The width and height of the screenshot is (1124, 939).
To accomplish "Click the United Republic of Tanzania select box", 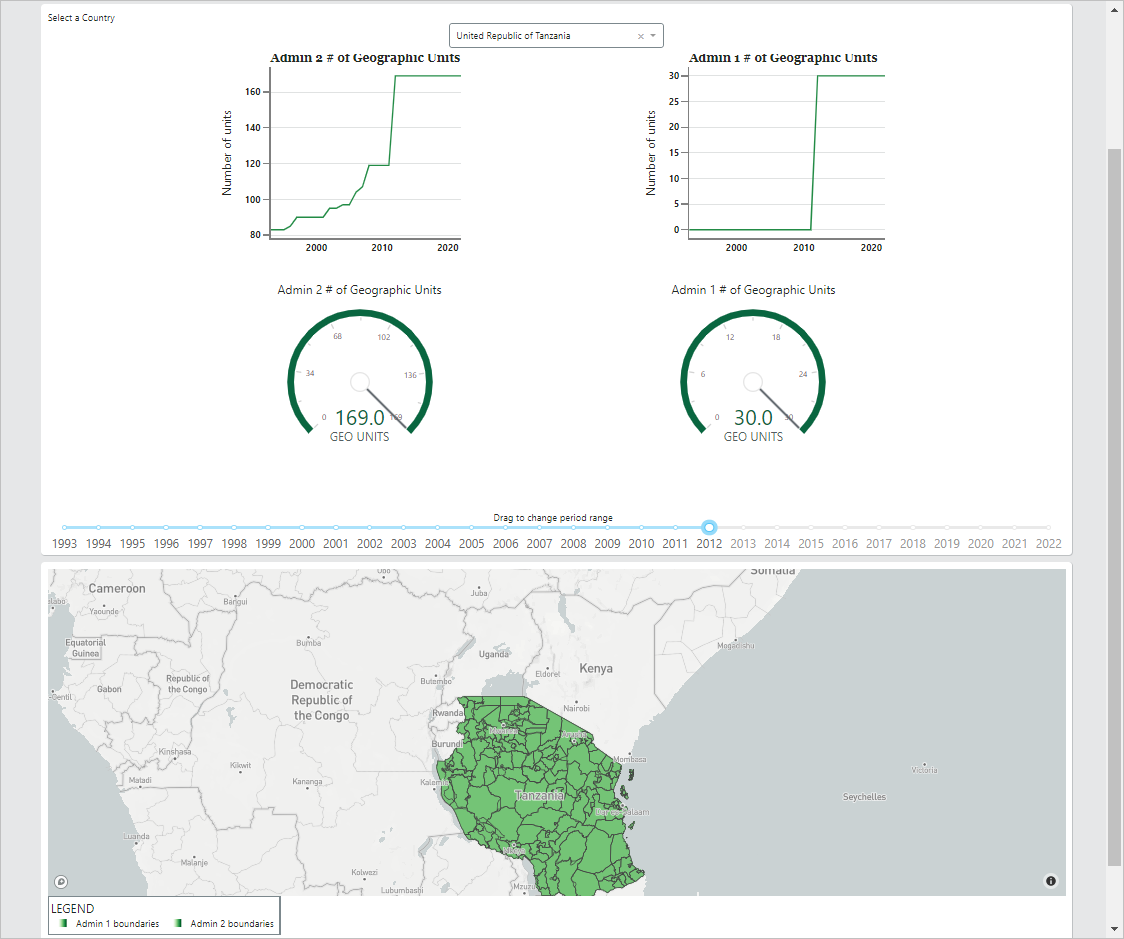I will [x=540, y=36].
